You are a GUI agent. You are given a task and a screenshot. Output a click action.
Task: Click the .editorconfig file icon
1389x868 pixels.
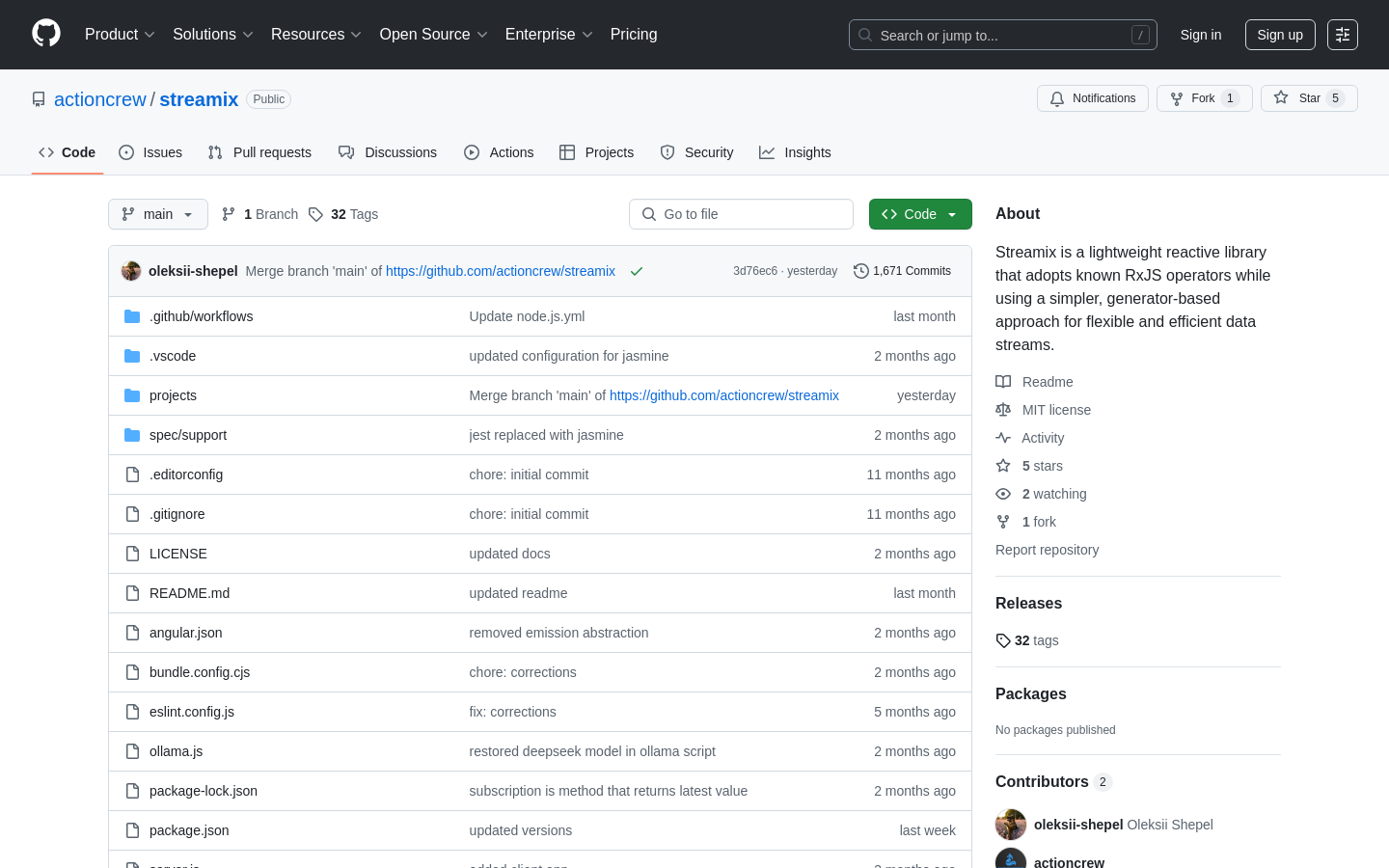[132, 475]
